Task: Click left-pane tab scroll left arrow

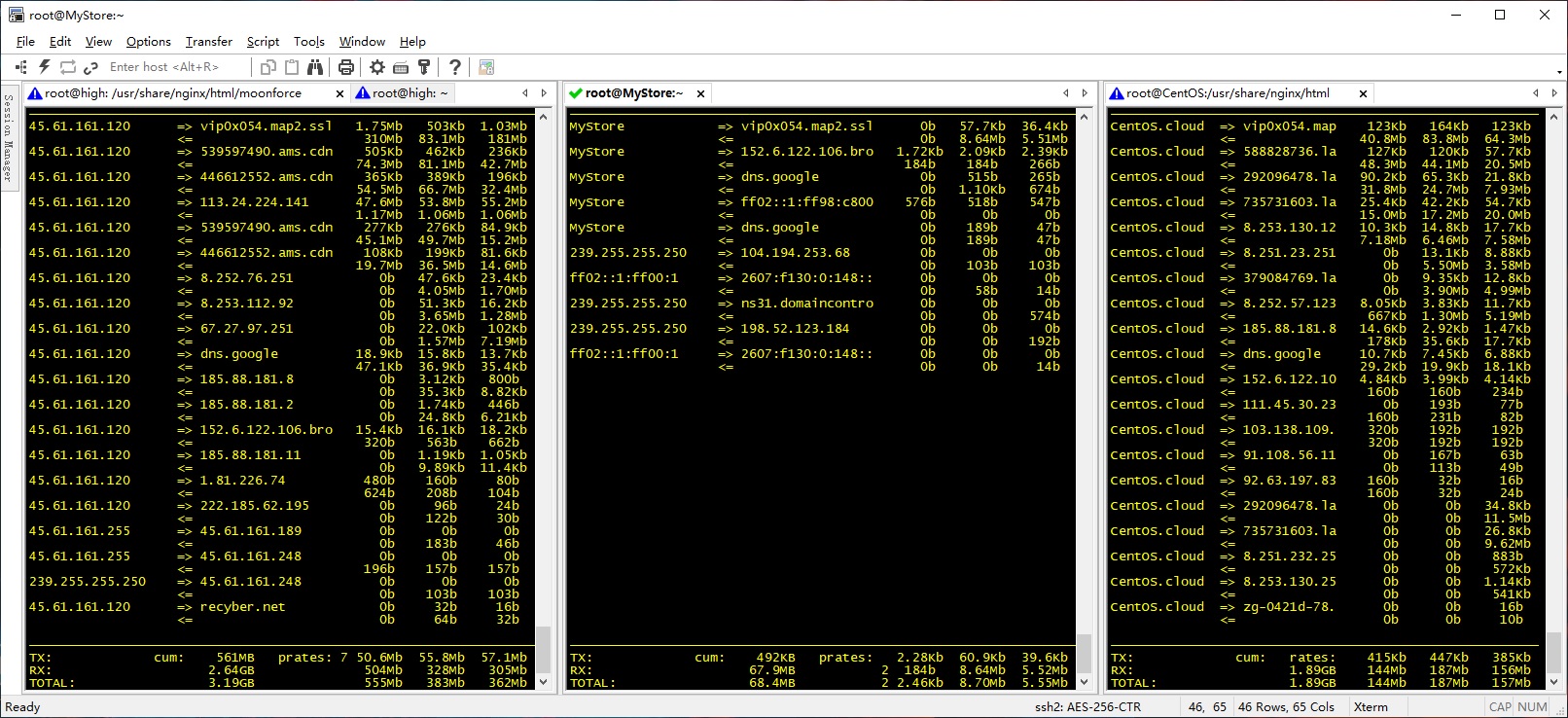Action: point(525,93)
